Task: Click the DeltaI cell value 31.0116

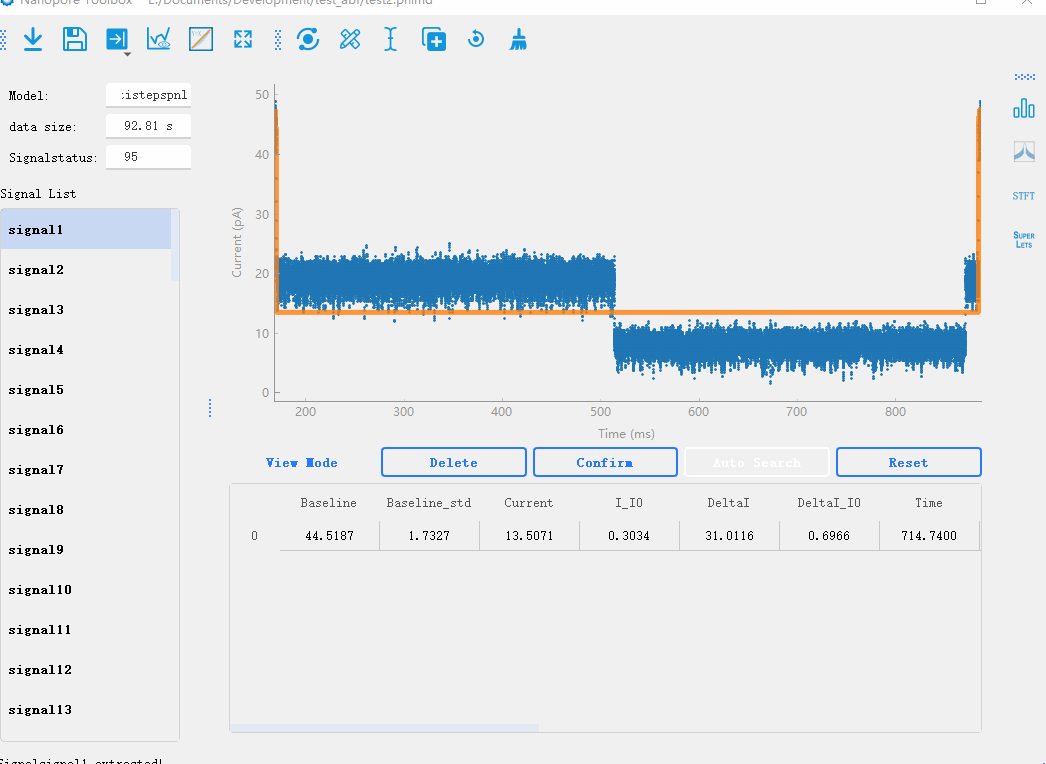Action: pyautogui.click(x=730, y=536)
